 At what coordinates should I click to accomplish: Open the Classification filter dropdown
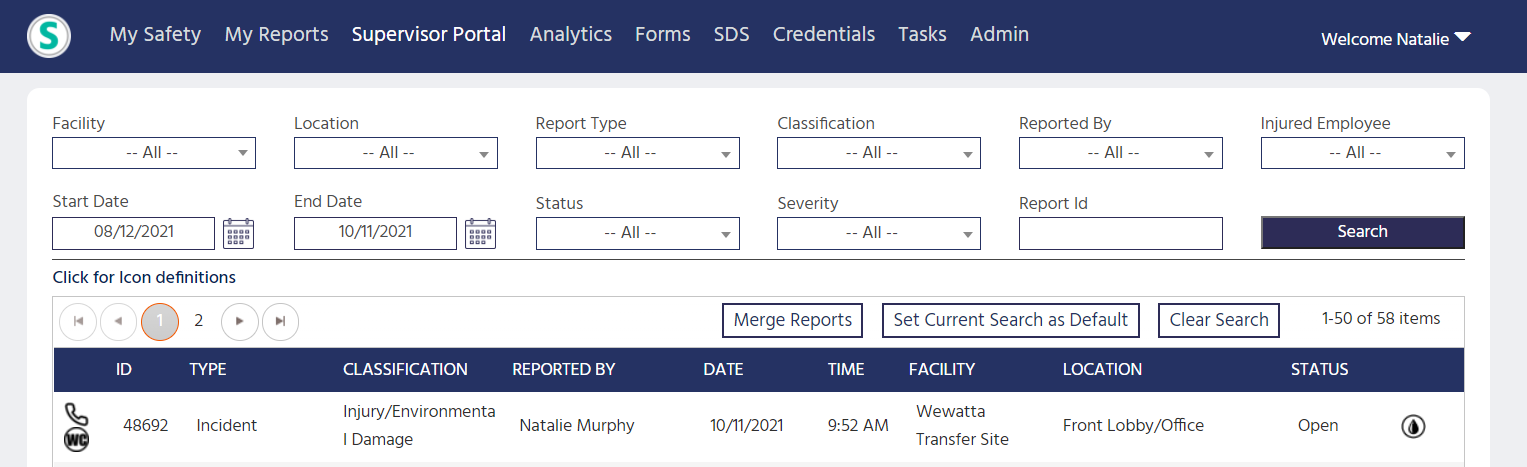(x=879, y=153)
